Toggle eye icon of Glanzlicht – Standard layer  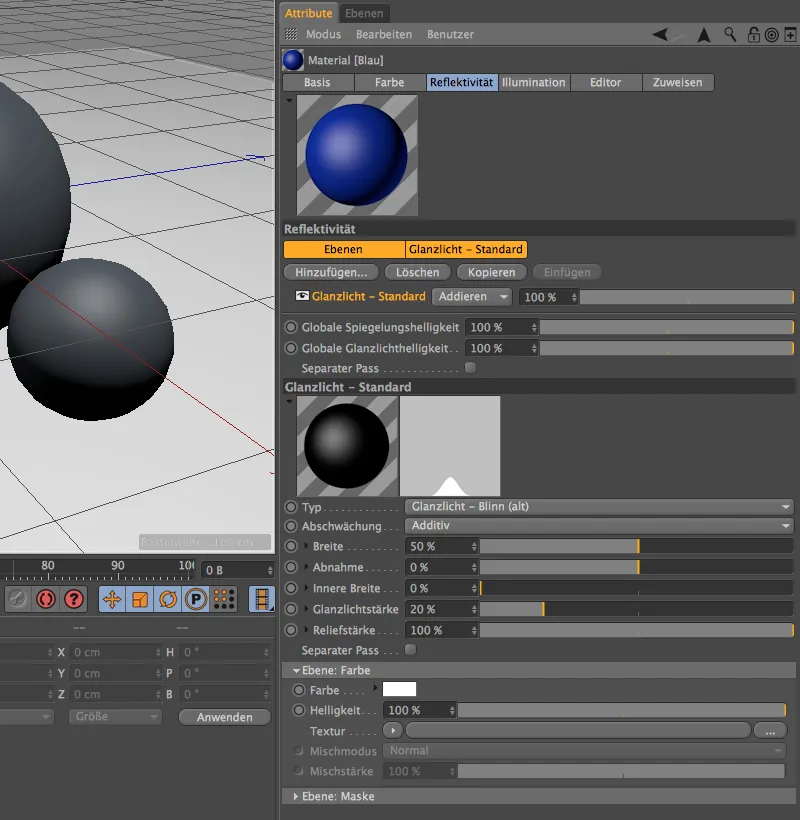[302, 296]
